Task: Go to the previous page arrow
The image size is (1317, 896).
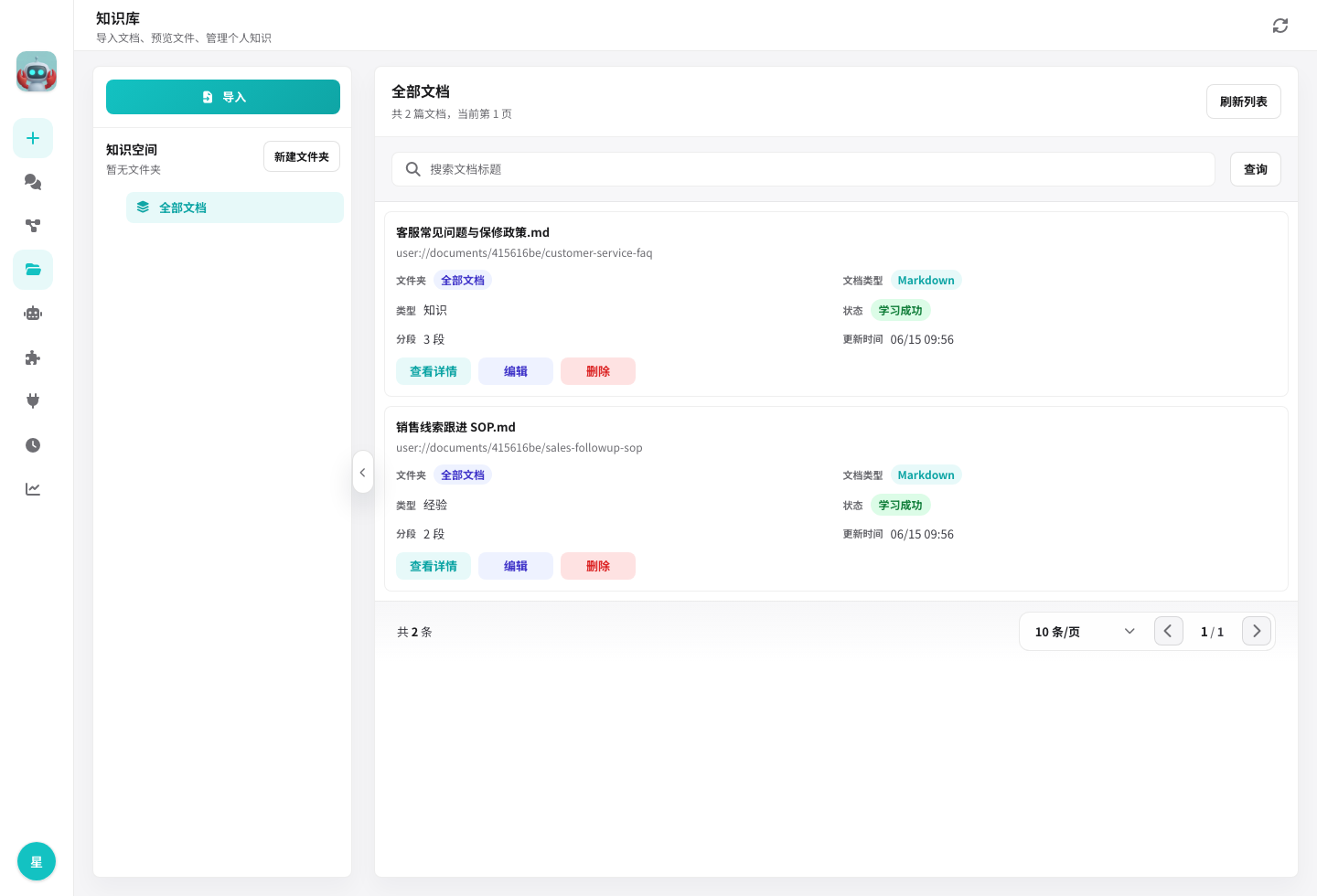Action: [1169, 631]
